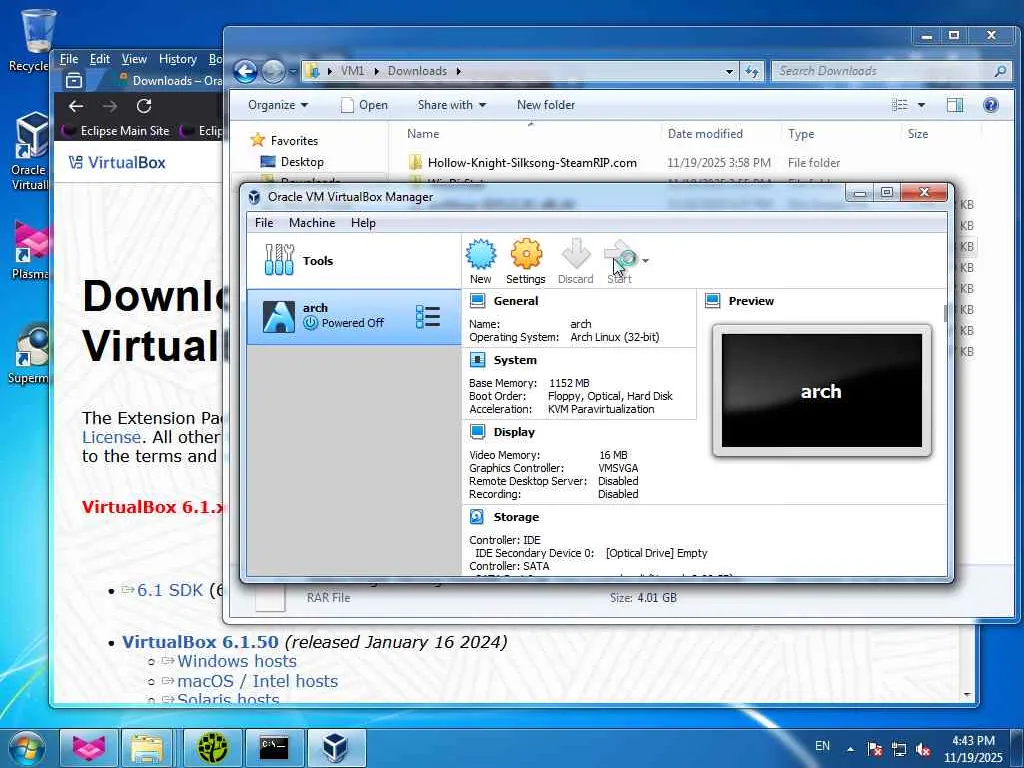Click the muted volume tray icon
The height and width of the screenshot is (768, 1024).
(923, 749)
